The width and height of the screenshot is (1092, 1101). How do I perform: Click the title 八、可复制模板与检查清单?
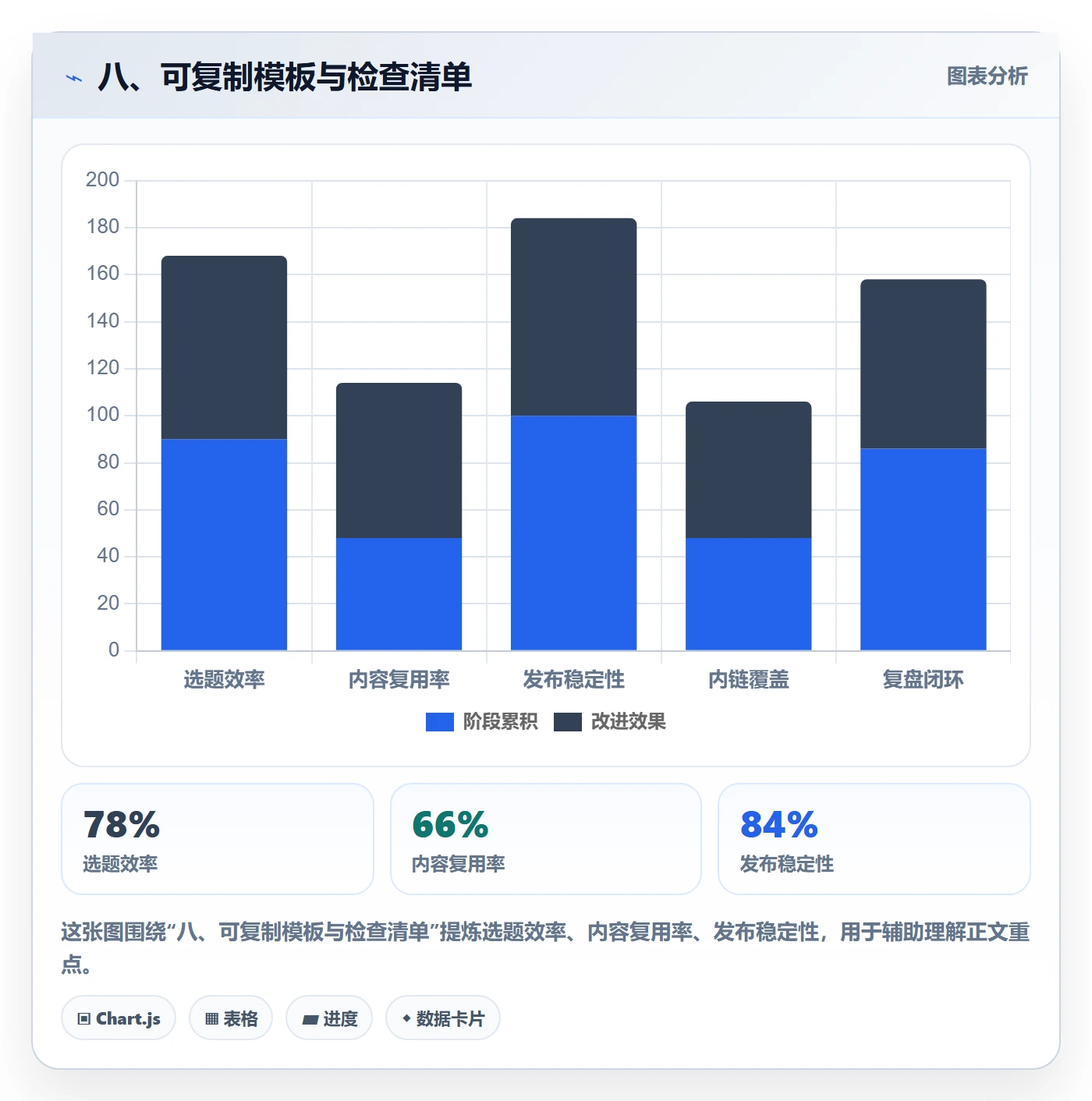(x=285, y=77)
